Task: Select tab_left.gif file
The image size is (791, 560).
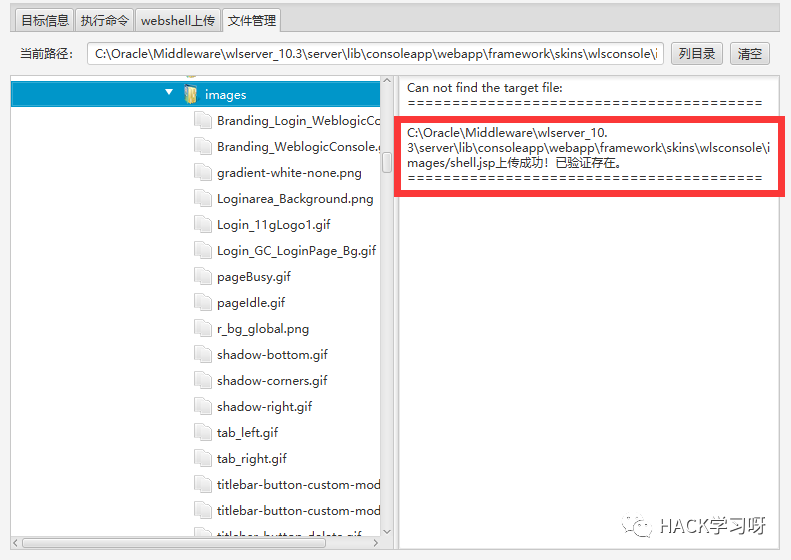Action: pyautogui.click(x=247, y=433)
